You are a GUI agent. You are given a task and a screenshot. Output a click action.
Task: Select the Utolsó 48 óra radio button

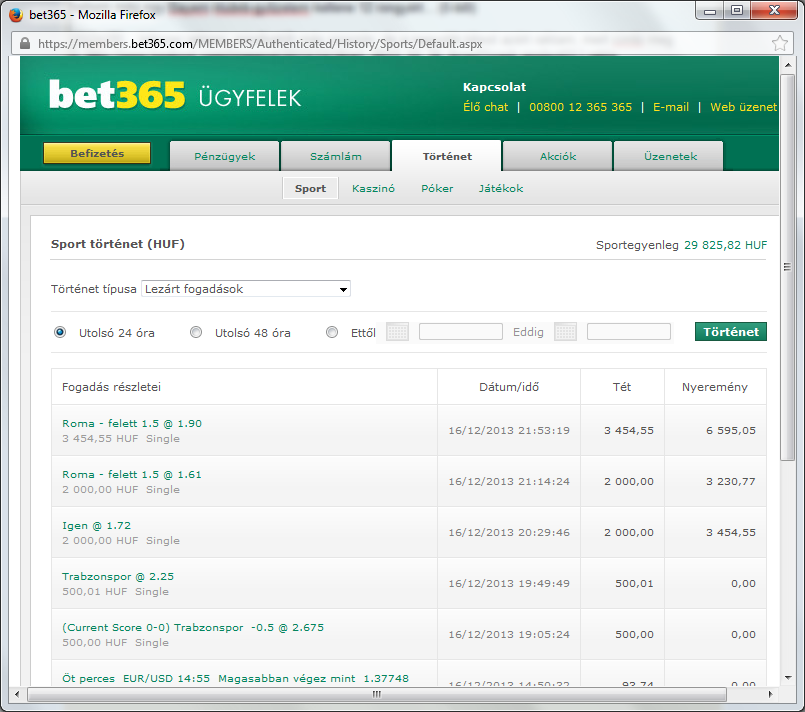(196, 332)
